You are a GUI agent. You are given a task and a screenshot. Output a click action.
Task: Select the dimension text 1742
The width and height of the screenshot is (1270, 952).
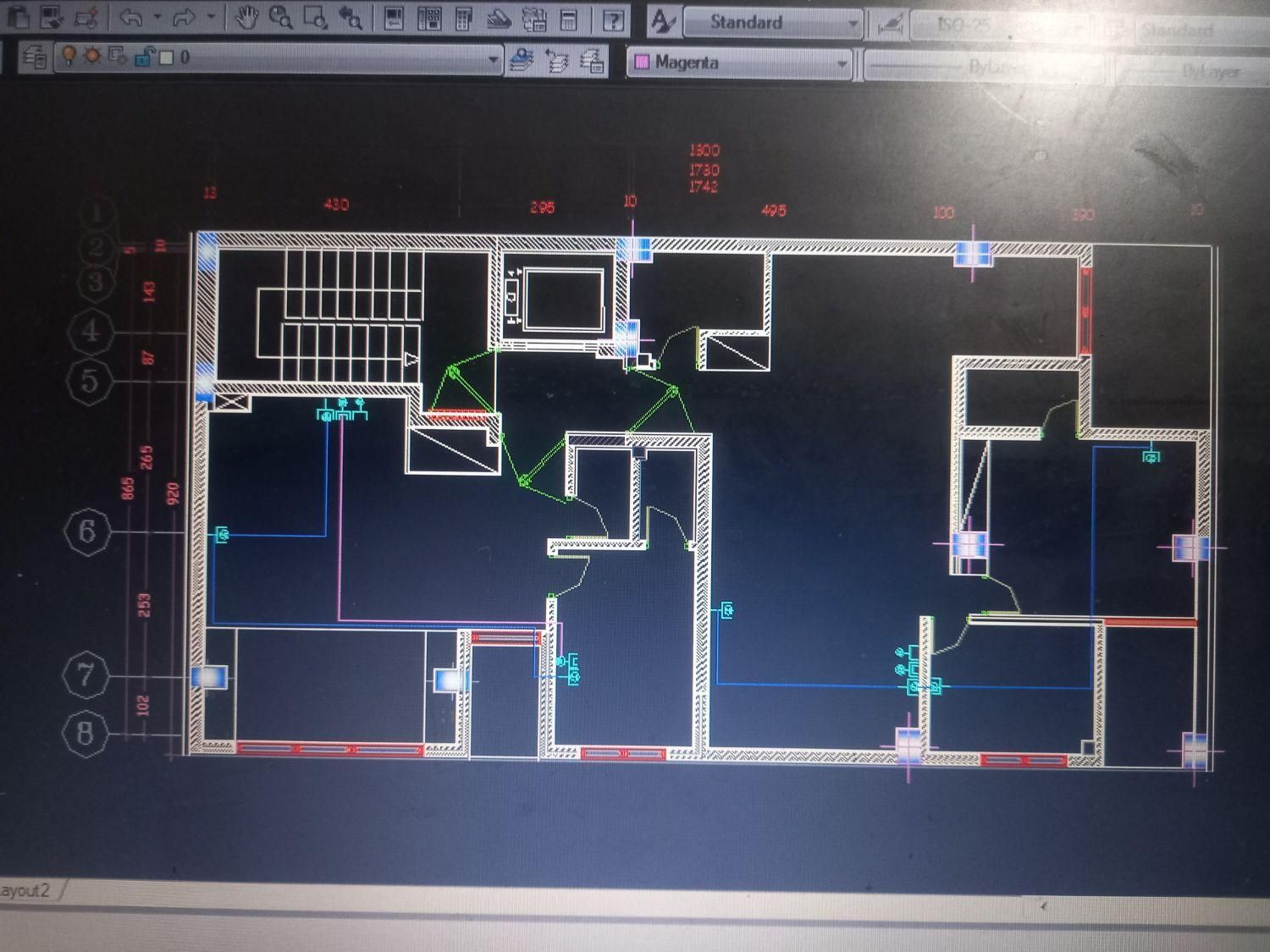tap(703, 186)
